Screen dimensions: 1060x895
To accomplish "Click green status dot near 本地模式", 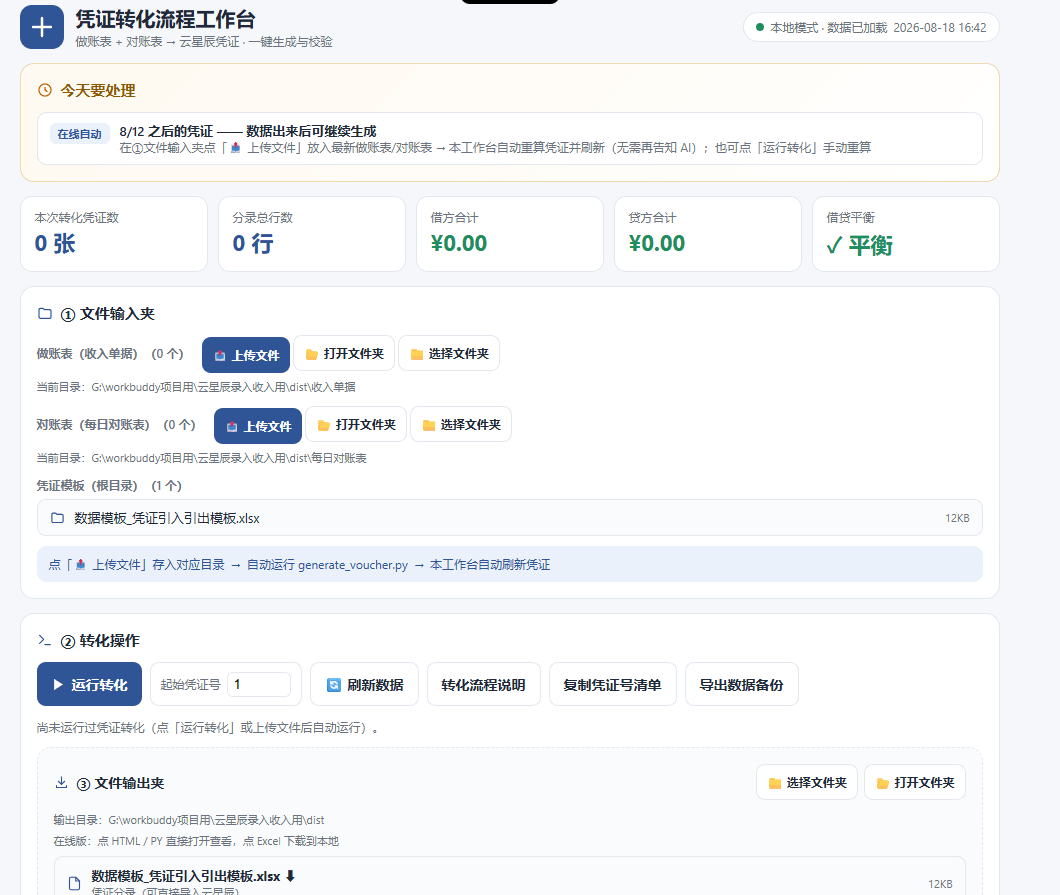I will (x=760, y=28).
